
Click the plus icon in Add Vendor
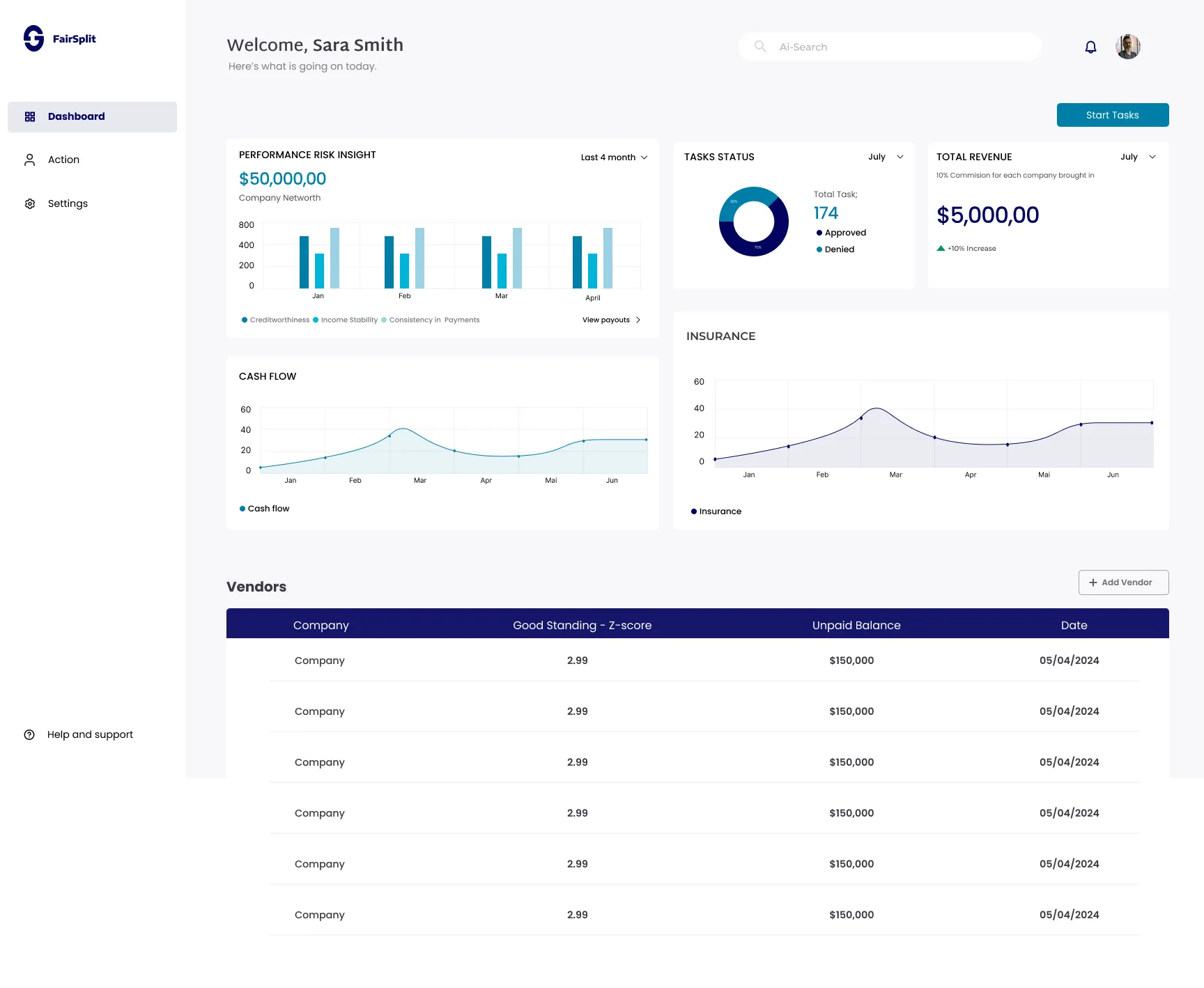[x=1093, y=582]
